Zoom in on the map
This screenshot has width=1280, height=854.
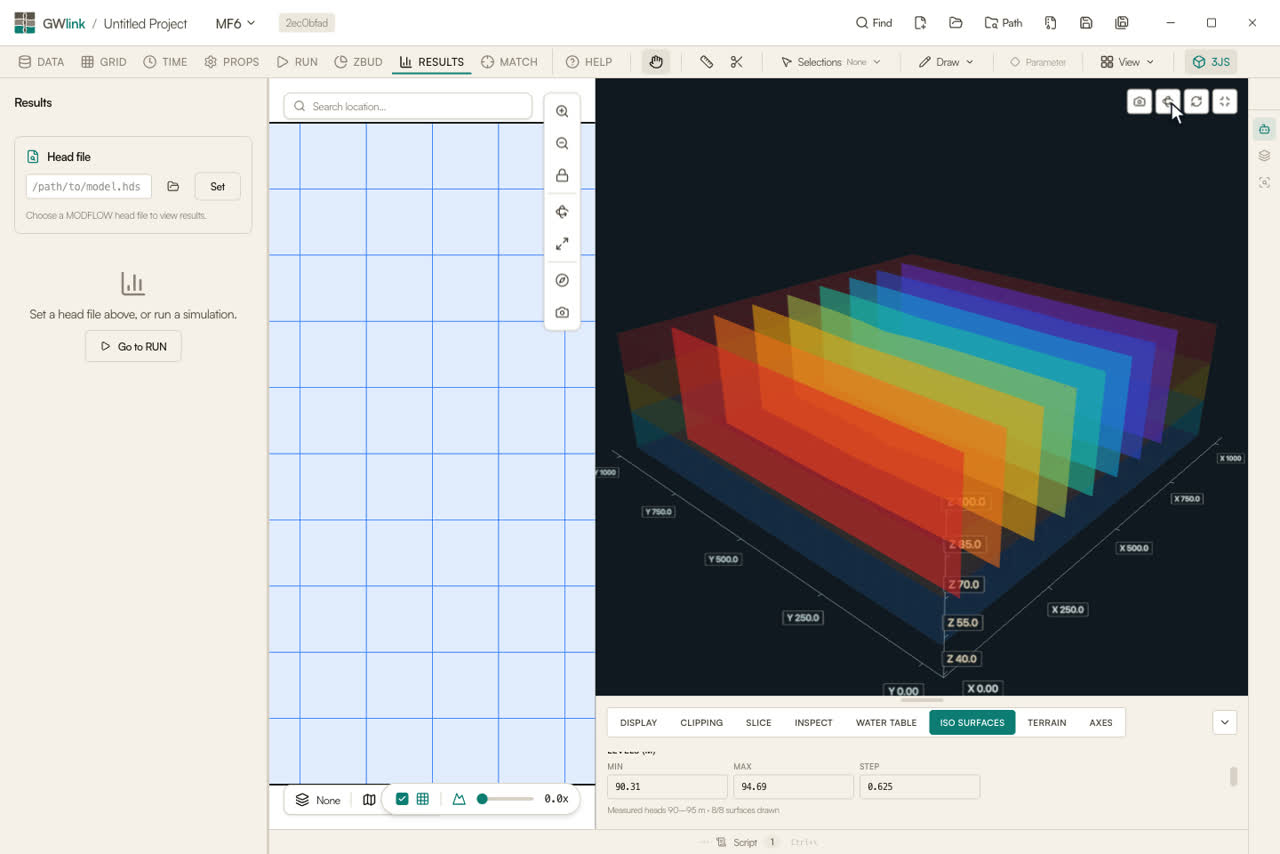pos(562,112)
